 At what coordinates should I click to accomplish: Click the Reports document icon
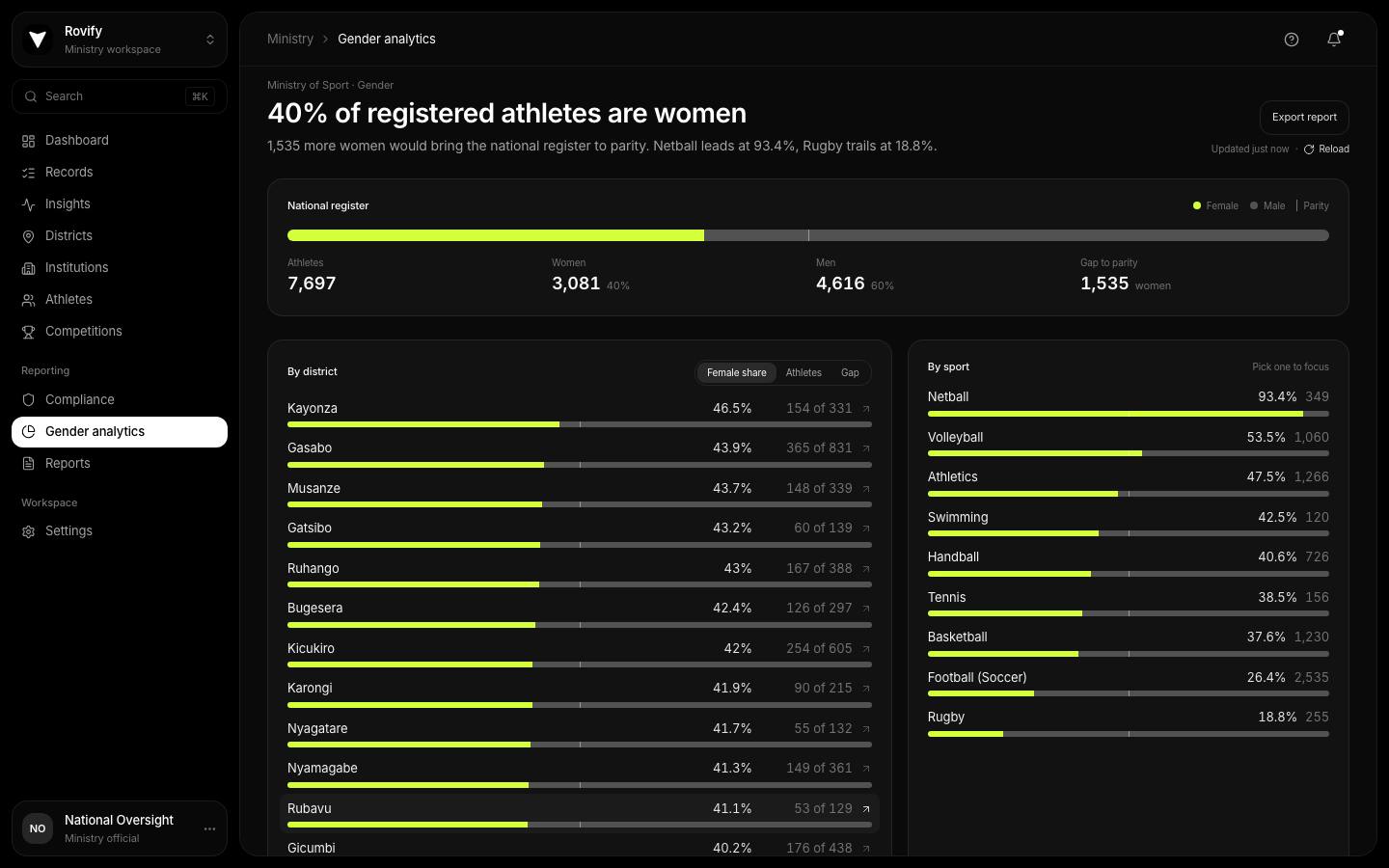(29, 464)
